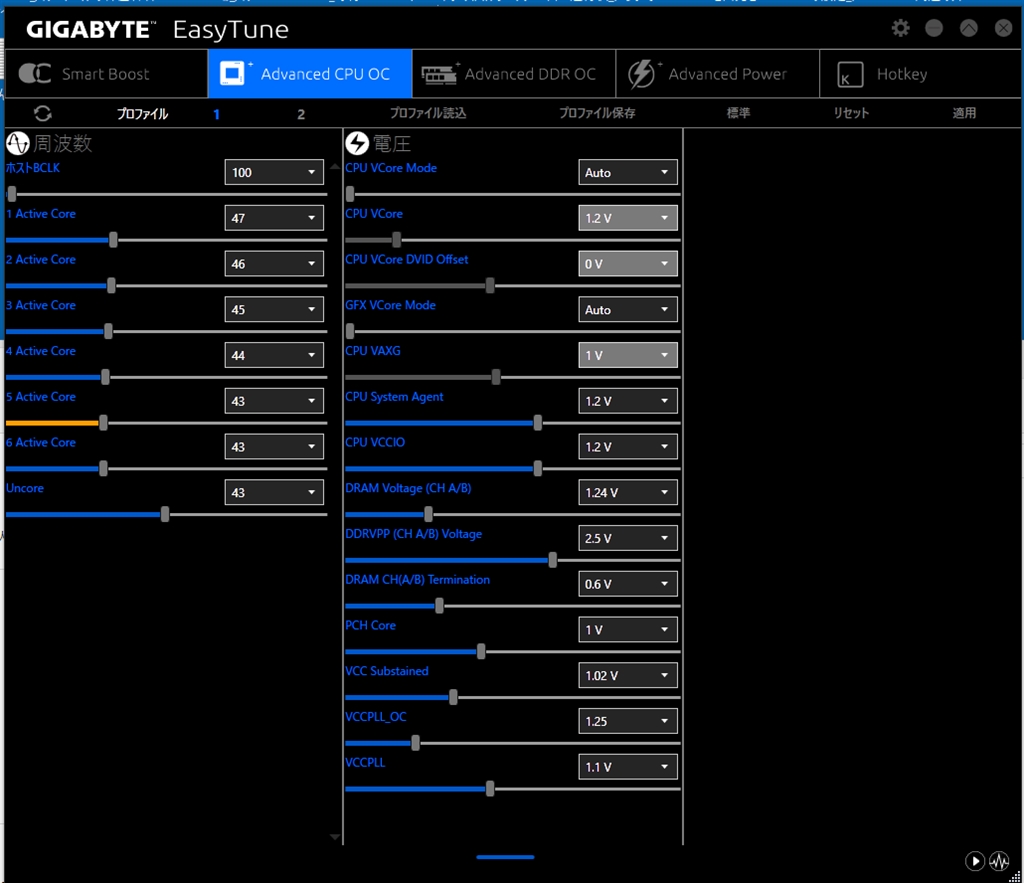This screenshot has height=883, width=1024.
Task: Open the VCCPLL_OC dropdown
Action: pyautogui.click(x=628, y=720)
